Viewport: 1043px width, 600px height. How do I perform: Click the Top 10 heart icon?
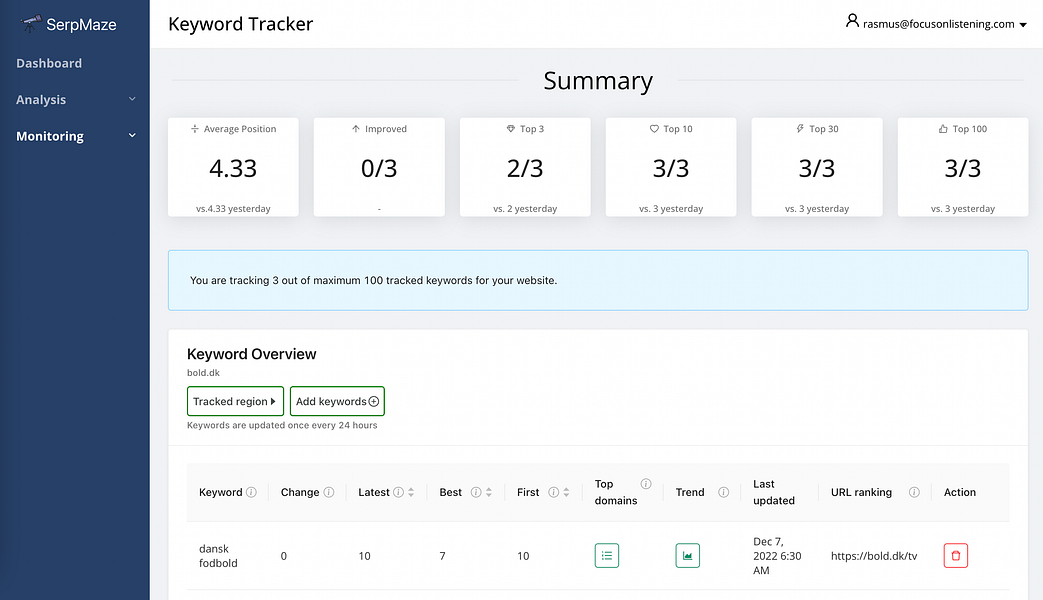pos(655,128)
